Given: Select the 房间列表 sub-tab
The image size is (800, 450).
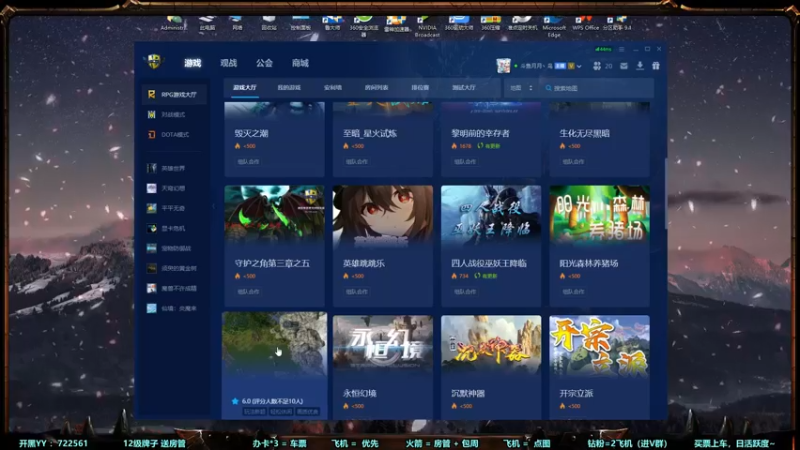Looking at the screenshot, I should pyautogui.click(x=377, y=88).
